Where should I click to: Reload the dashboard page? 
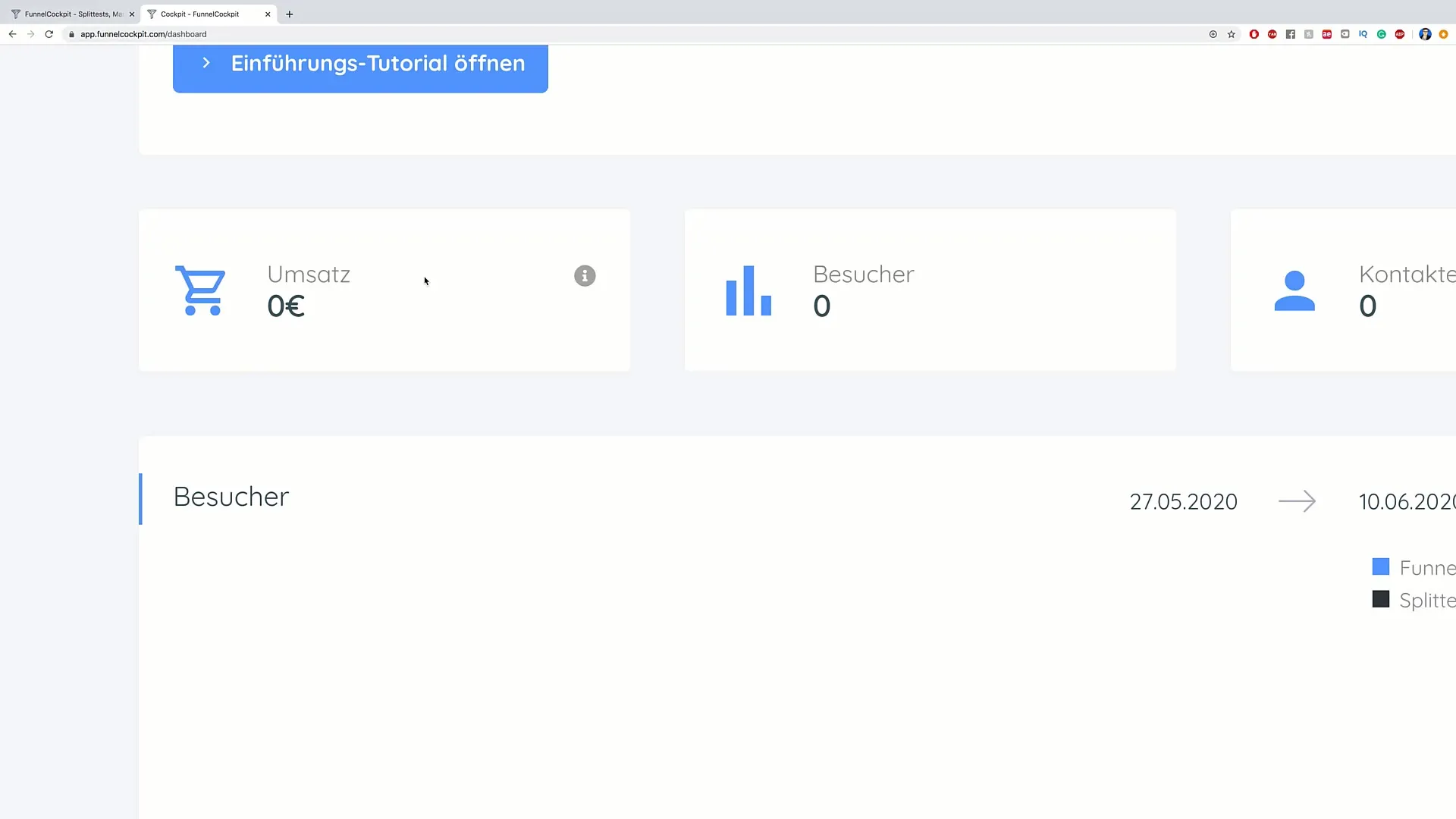[x=49, y=34]
